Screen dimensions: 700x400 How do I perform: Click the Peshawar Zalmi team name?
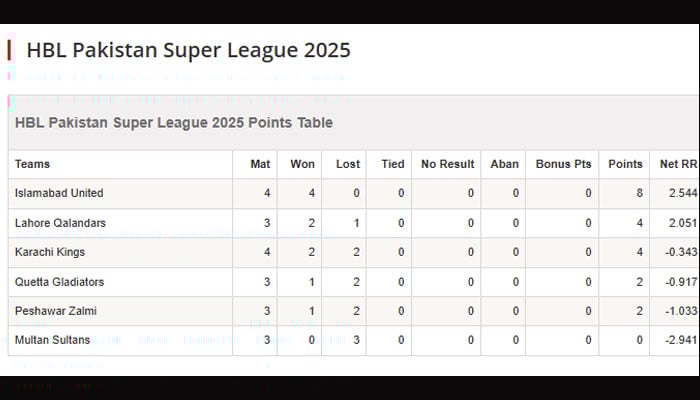pyautogui.click(x=55, y=311)
